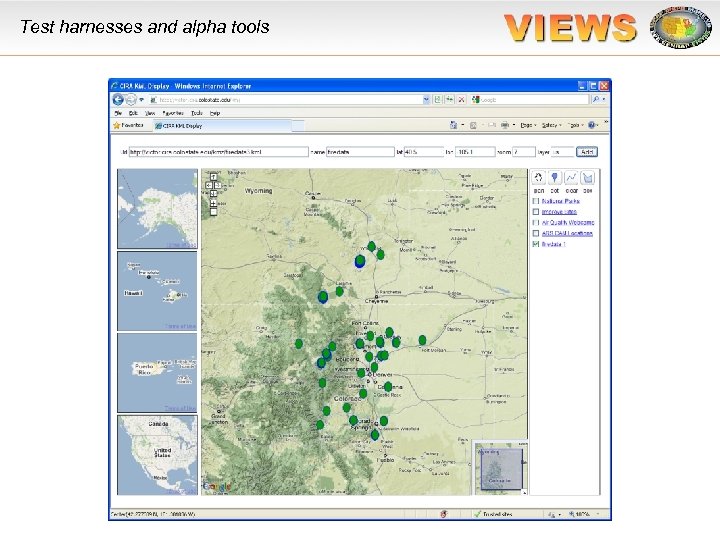Click the Home icon in command bar
This screenshot has width=720, height=540.
(x=454, y=125)
